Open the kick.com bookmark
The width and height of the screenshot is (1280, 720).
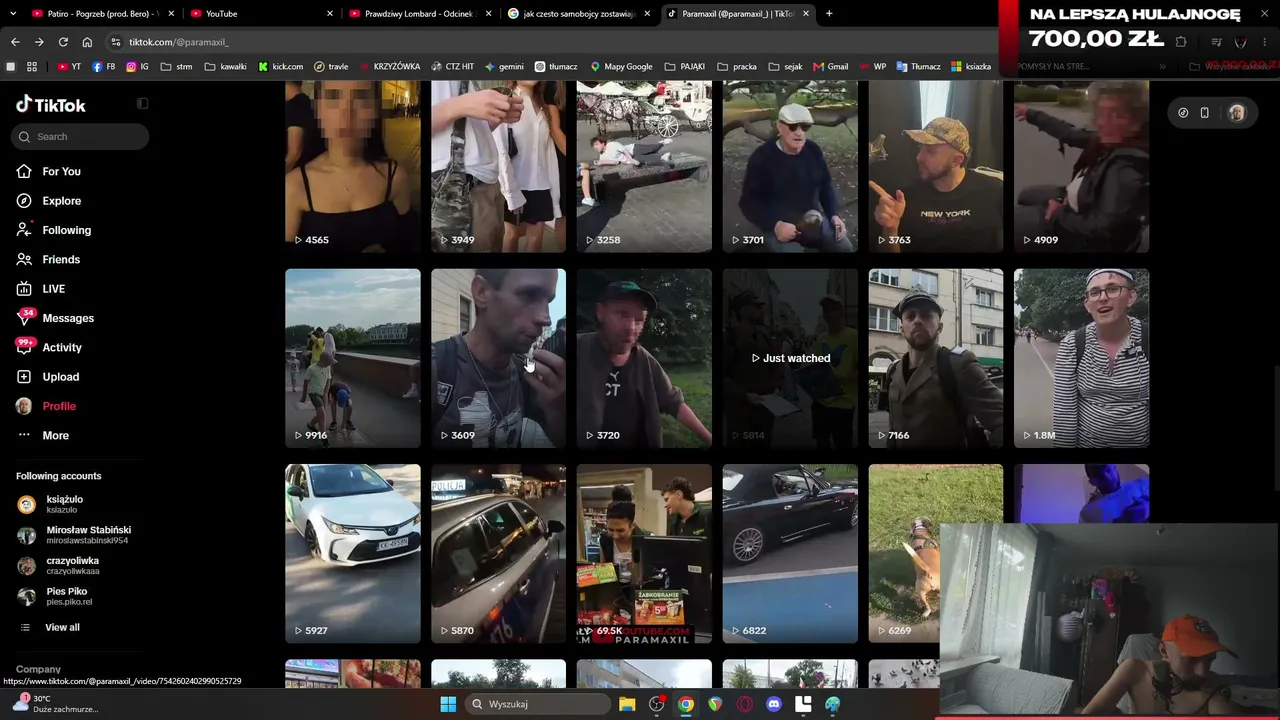pyautogui.click(x=280, y=67)
